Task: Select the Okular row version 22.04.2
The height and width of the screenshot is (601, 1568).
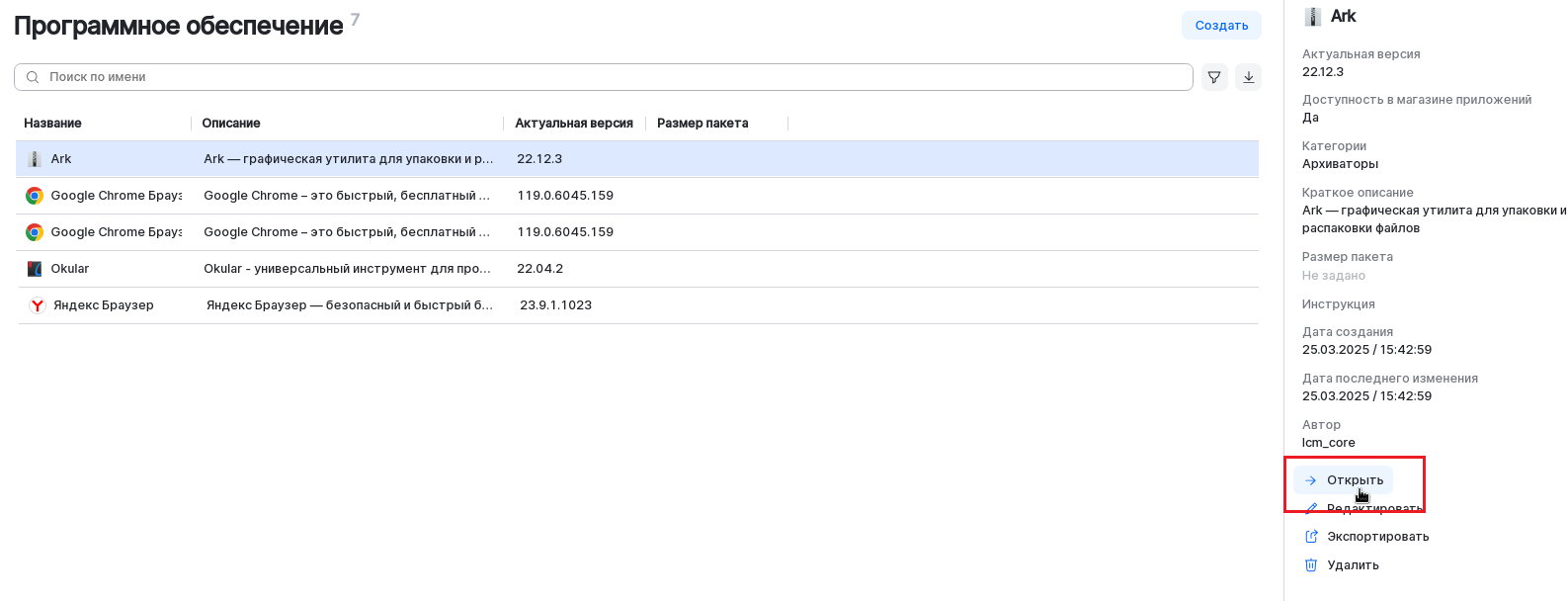Action: 539,269
